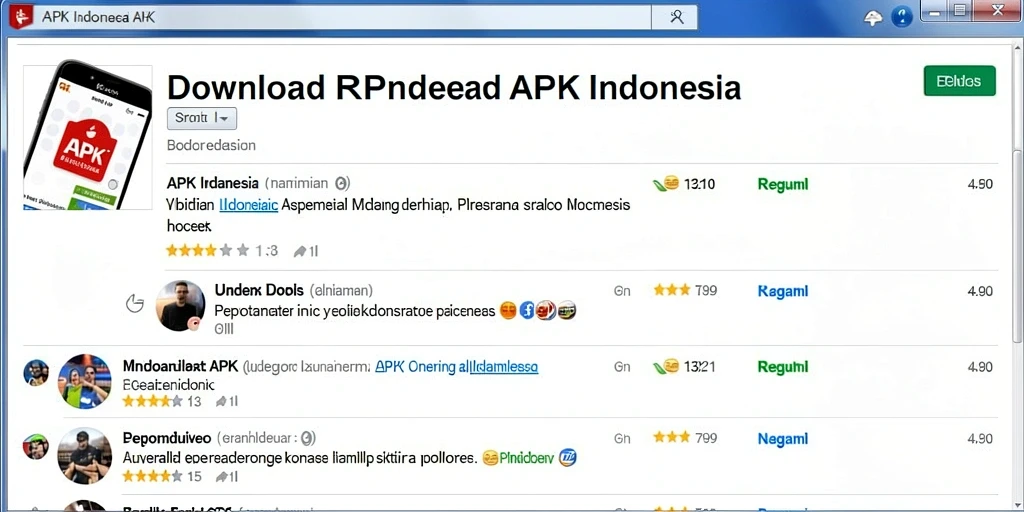Select the Undenx Dools title
This screenshot has height=512, width=1024.
[259, 290]
